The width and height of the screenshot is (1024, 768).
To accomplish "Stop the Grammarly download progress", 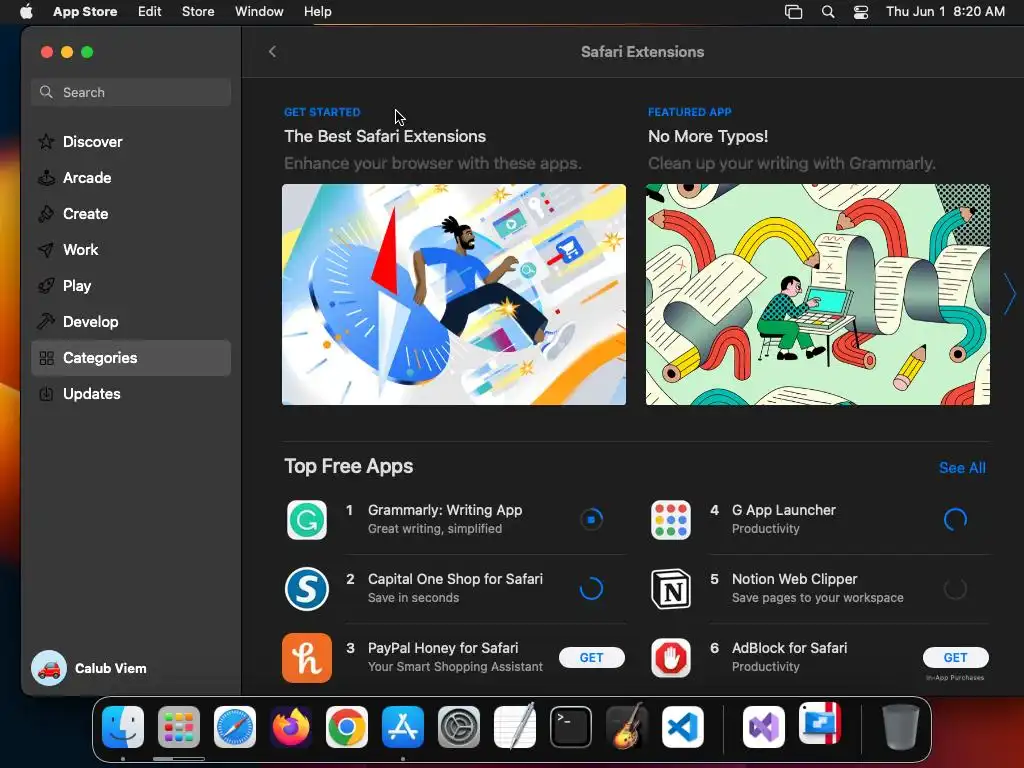I will 592,520.
